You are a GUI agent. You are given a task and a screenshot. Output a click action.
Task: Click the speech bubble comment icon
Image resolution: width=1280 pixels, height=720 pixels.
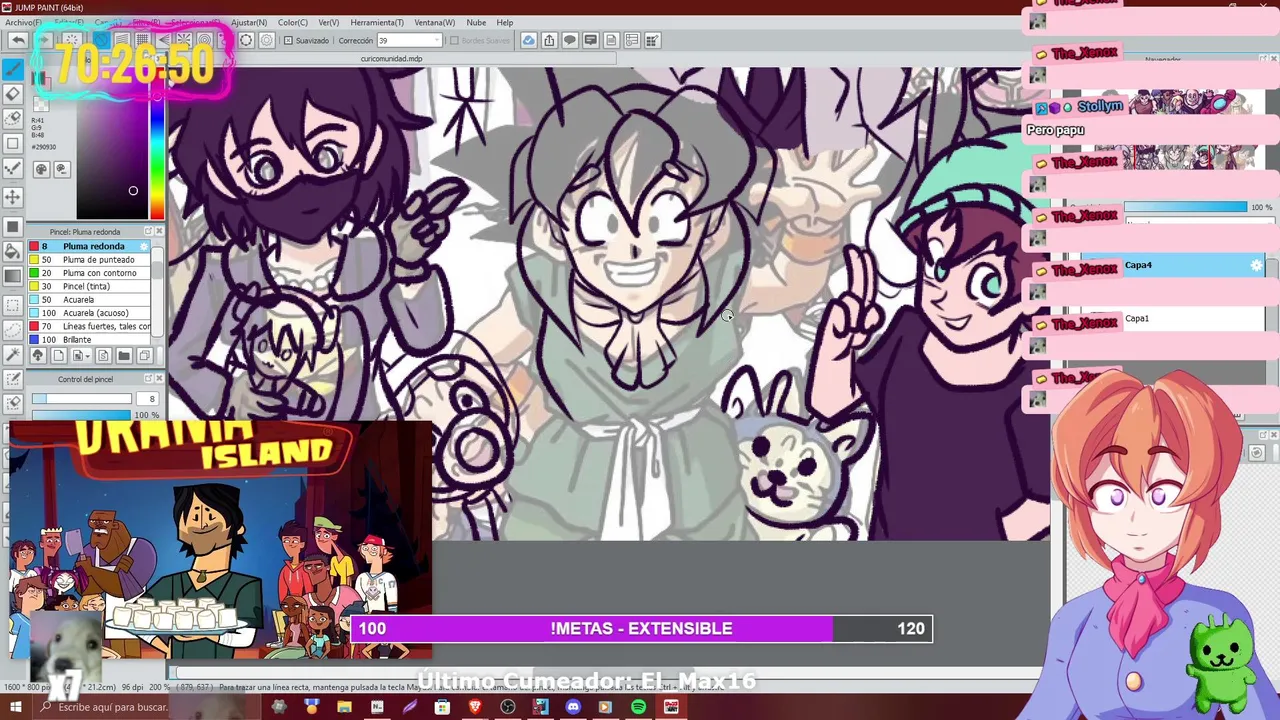(x=570, y=40)
